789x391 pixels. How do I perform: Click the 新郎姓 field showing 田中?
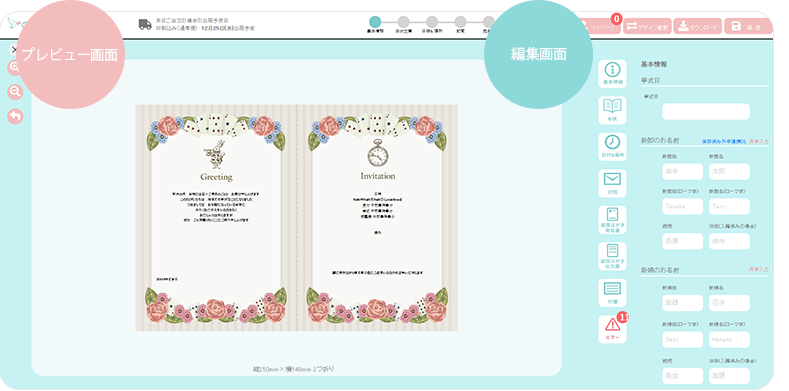click(682, 172)
